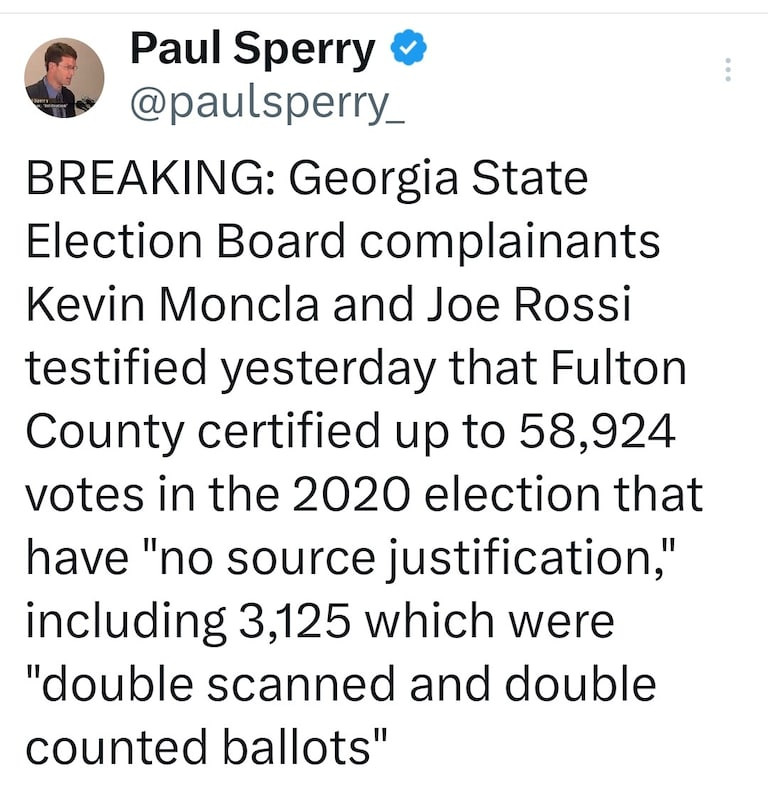Click the blue verified checkmark badge
The height and width of the screenshot is (801, 768).
pos(407,48)
